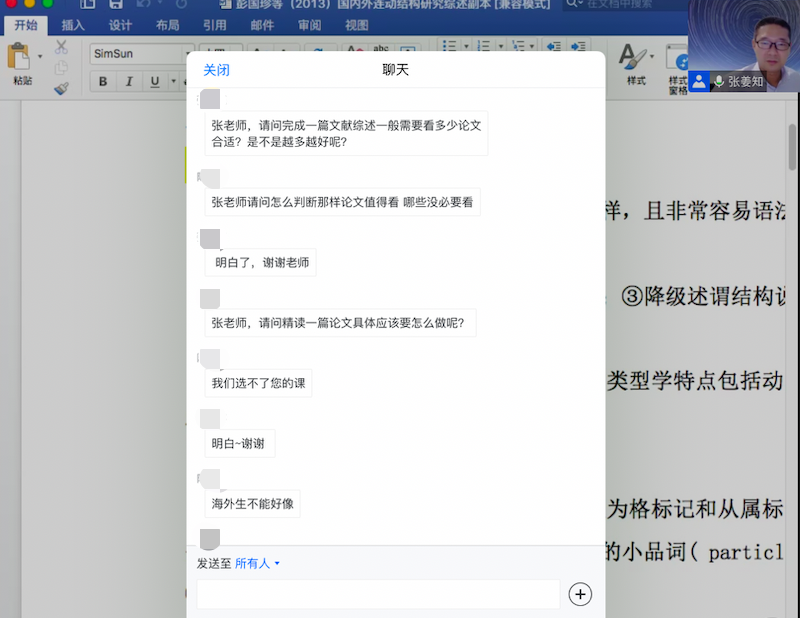Click the Cut scissors icon

click(x=61, y=47)
